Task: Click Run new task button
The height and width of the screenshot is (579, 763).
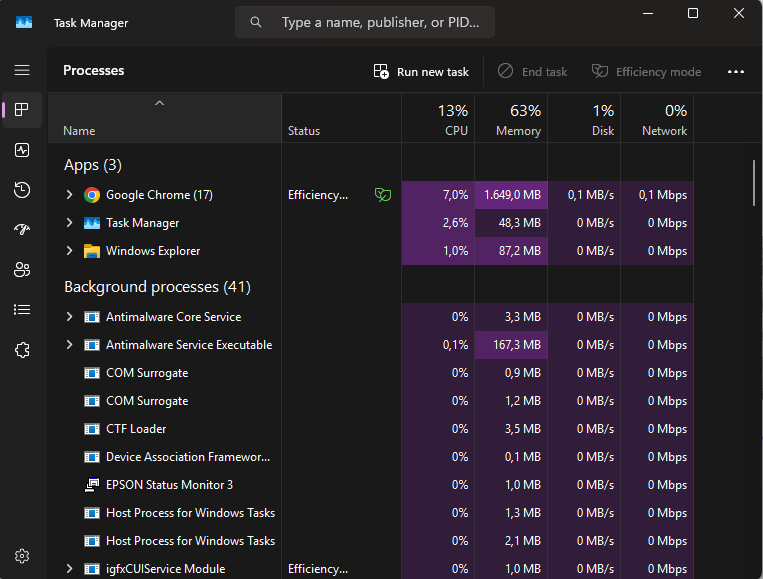Action: (421, 72)
